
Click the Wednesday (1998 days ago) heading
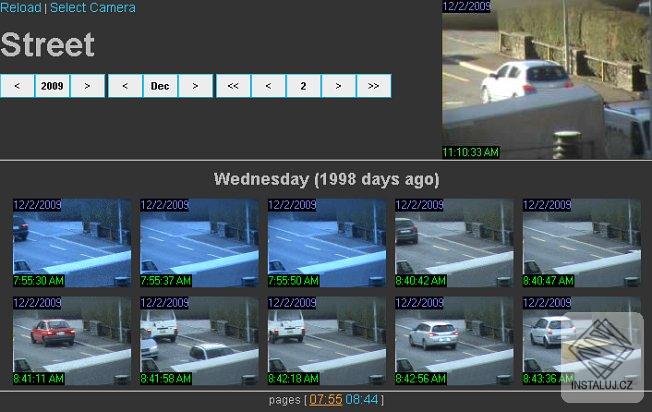coord(326,180)
